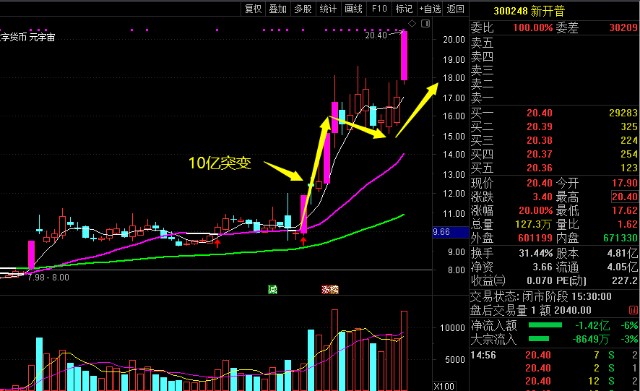The height and width of the screenshot is (391, 640).
Task: Click the 收益 value 0.070
Action: pyautogui.click(x=539, y=281)
